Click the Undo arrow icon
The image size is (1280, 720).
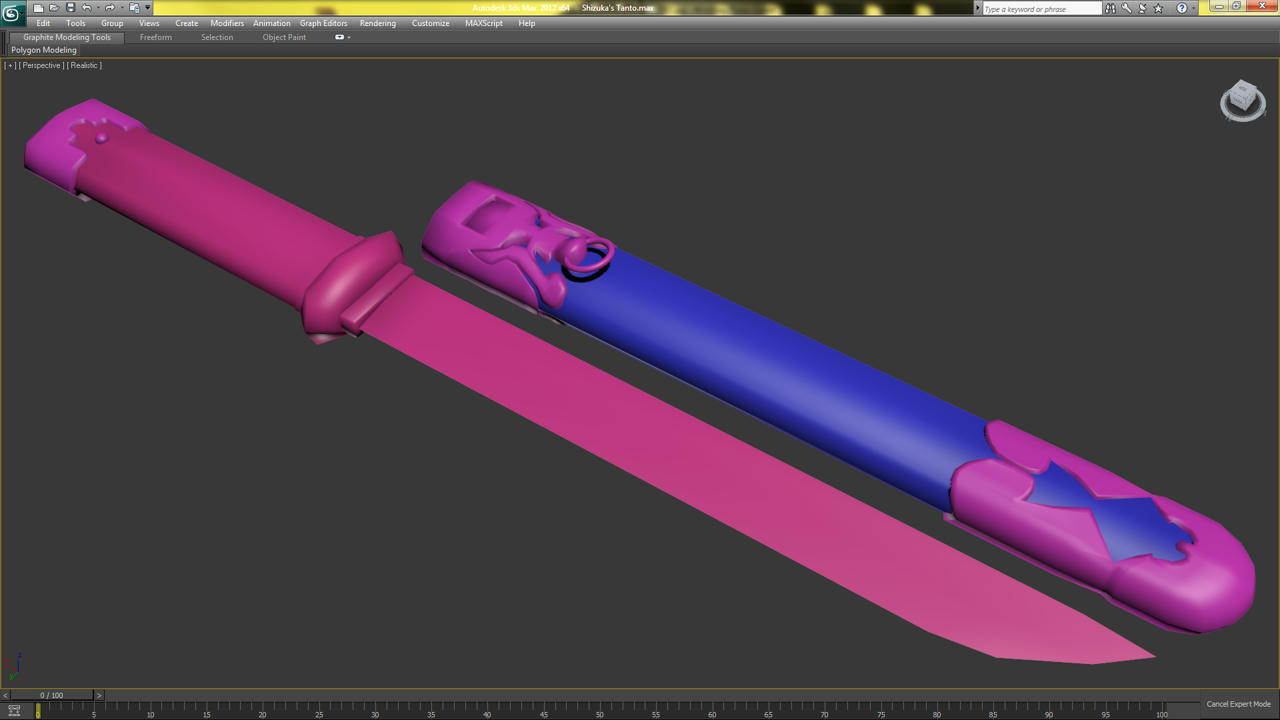[86, 8]
